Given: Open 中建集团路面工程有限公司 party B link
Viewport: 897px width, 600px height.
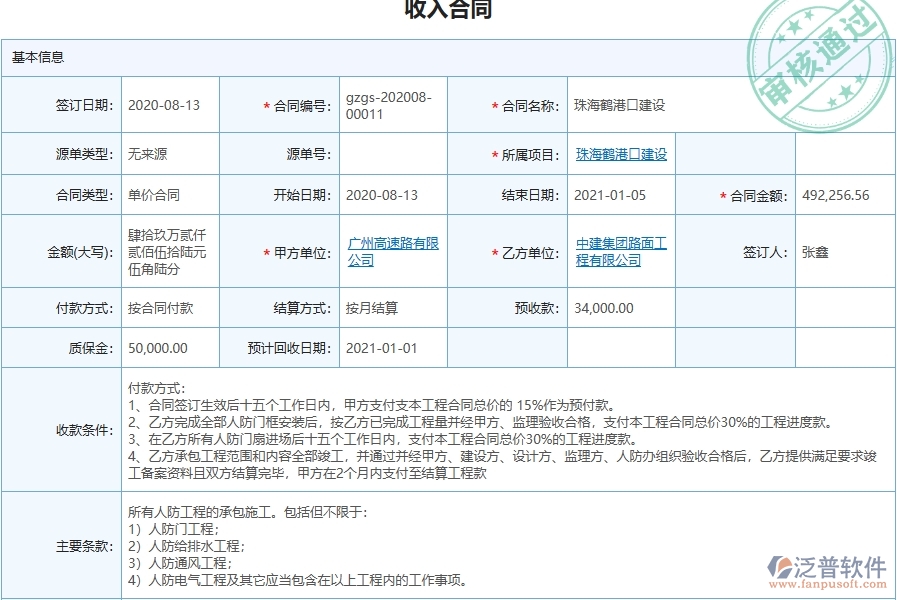Looking at the screenshot, I should pyautogui.click(x=620, y=250).
